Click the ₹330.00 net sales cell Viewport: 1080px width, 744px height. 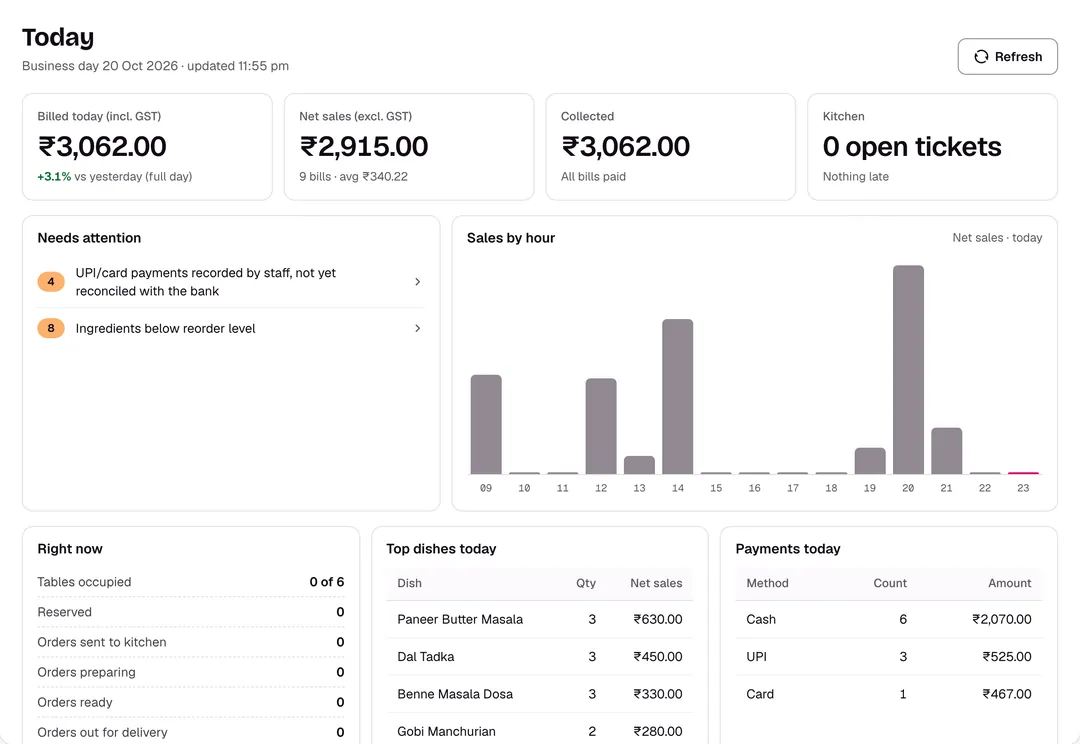pyautogui.click(x=658, y=694)
